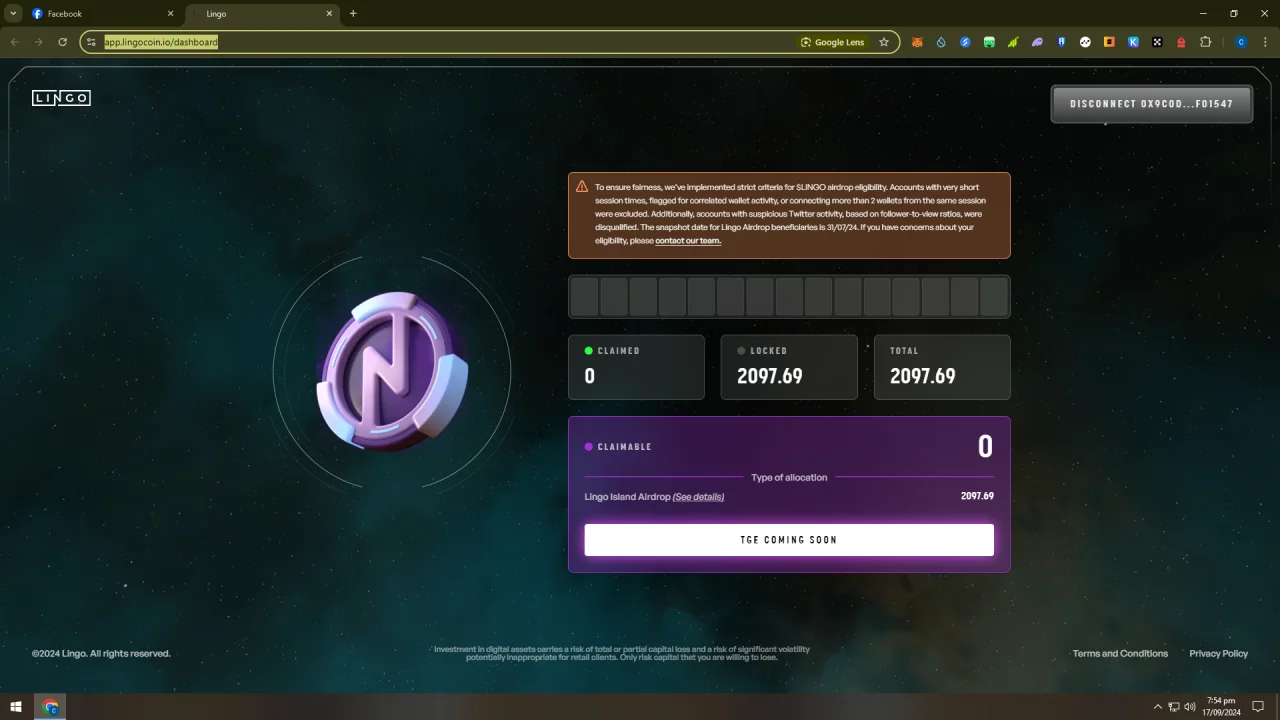This screenshot has height=720, width=1280.
Task: Open the Privacy Policy link
Action: point(1219,654)
